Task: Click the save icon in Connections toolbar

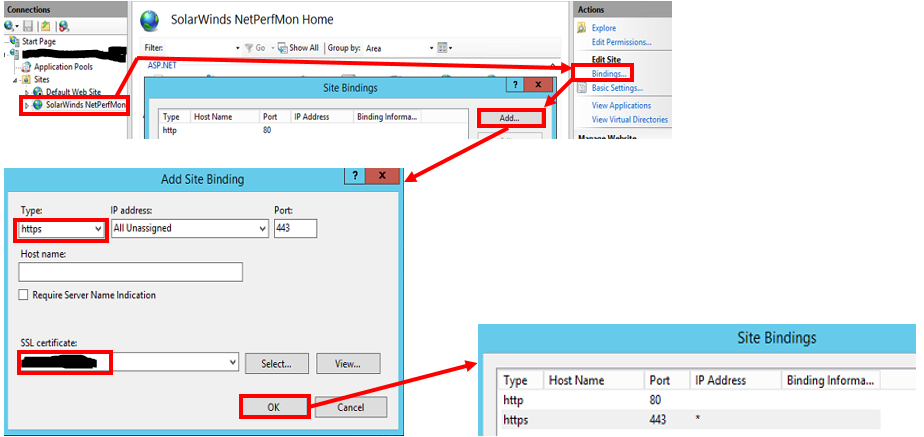Action: [28, 27]
